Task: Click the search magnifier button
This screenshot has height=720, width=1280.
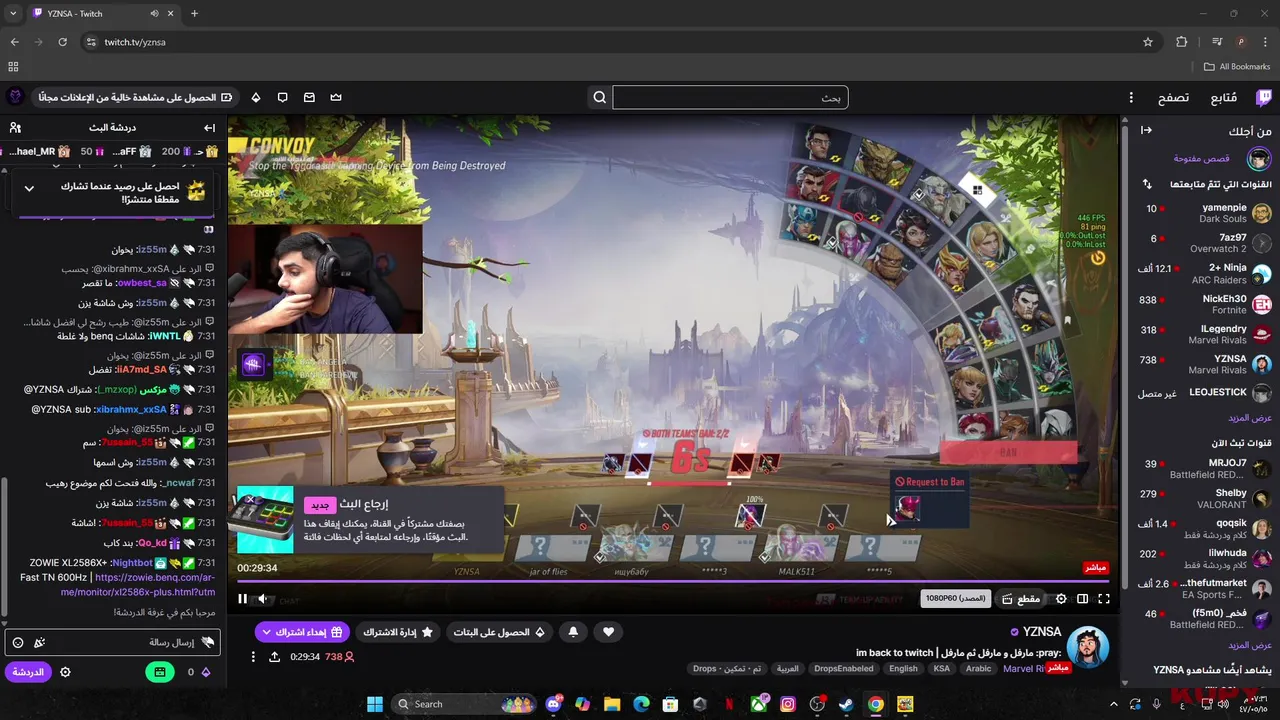Action: click(600, 97)
